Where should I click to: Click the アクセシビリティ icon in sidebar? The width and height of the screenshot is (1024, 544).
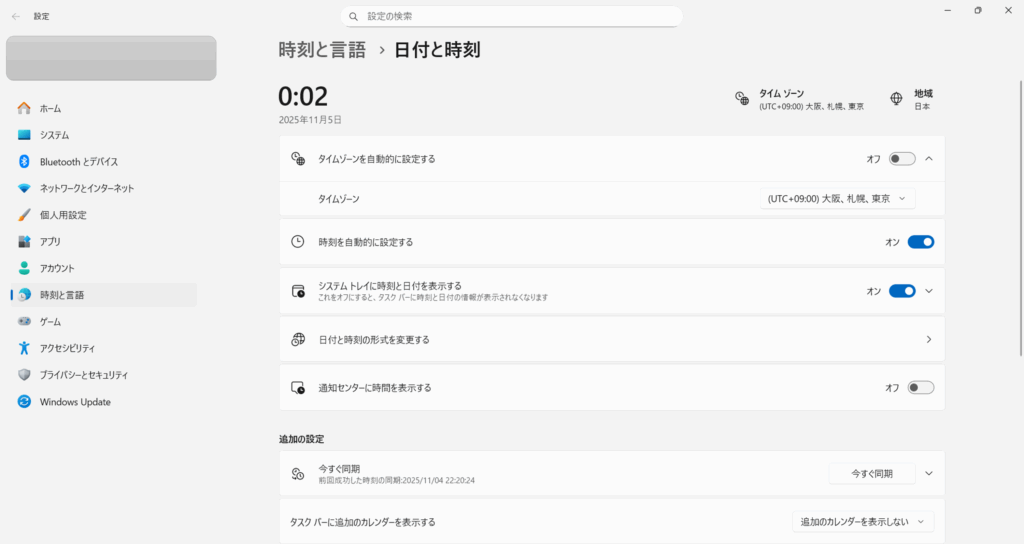pos(24,348)
